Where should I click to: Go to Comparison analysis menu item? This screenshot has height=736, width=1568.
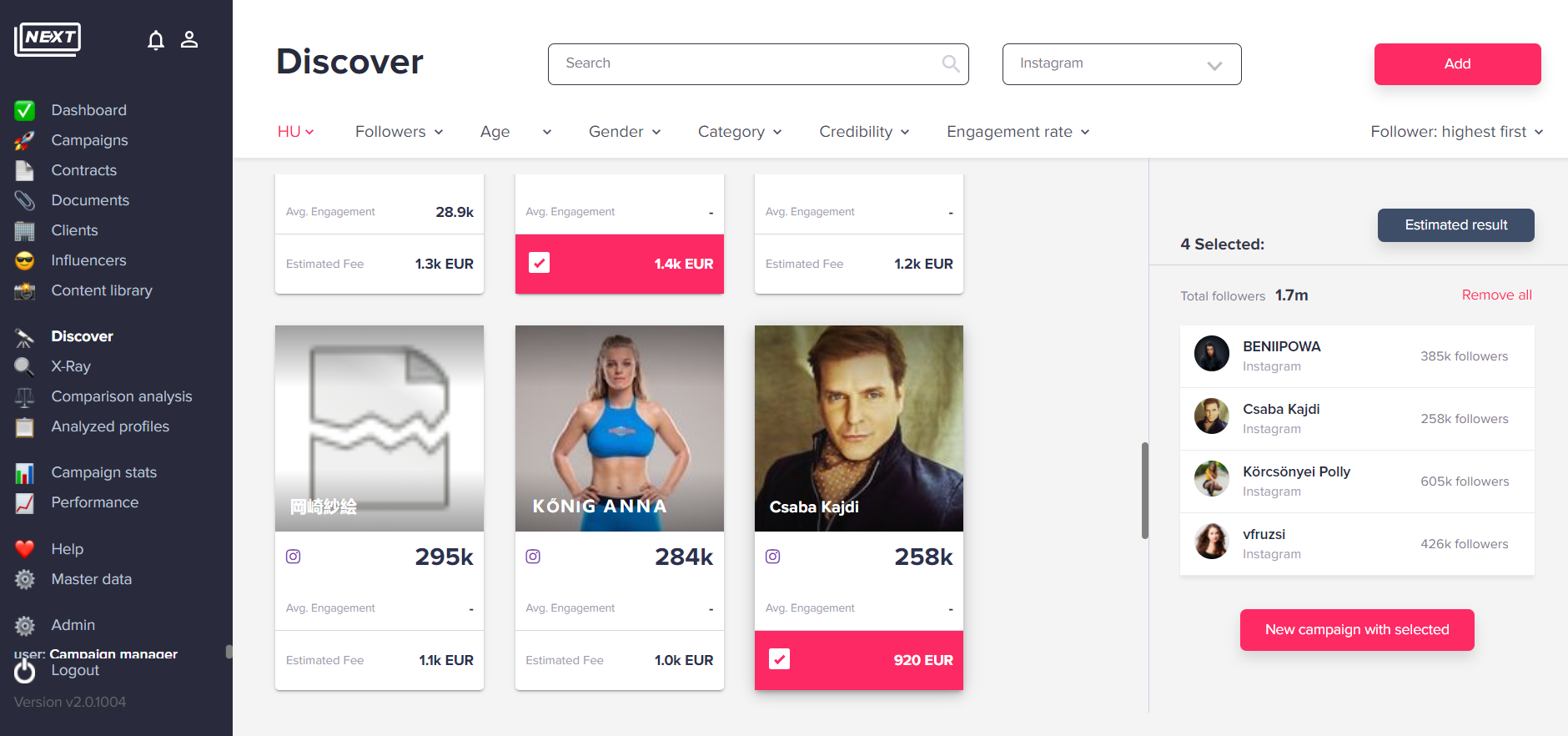(122, 396)
